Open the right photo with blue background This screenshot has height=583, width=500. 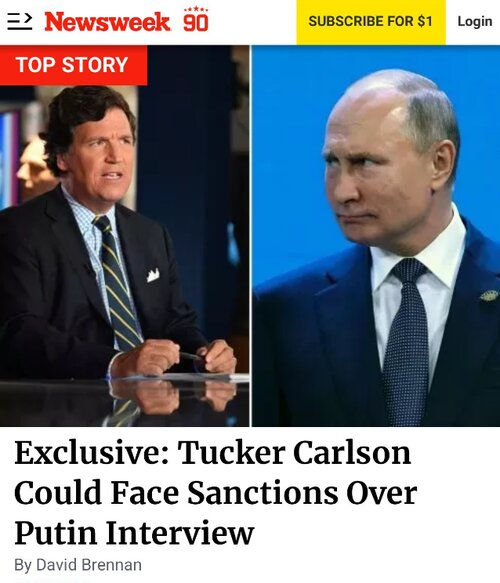376,236
